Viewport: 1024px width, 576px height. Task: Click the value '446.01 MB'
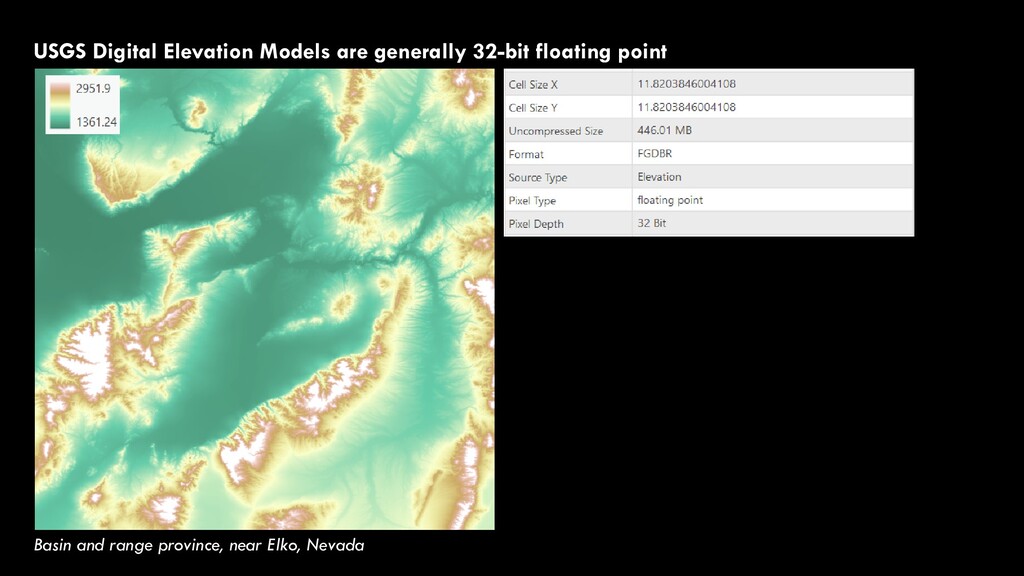tap(664, 130)
